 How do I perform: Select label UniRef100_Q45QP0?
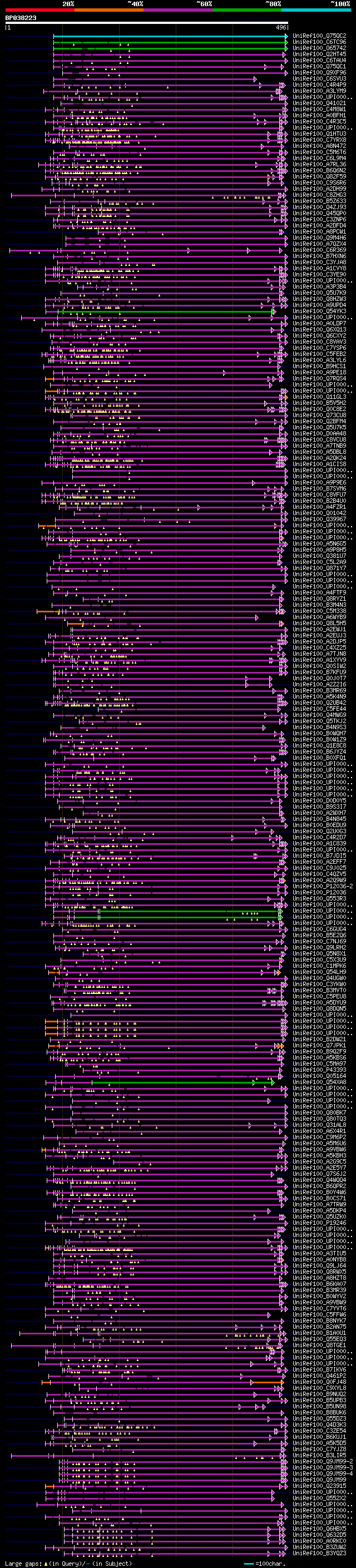pyautogui.click(x=319, y=213)
